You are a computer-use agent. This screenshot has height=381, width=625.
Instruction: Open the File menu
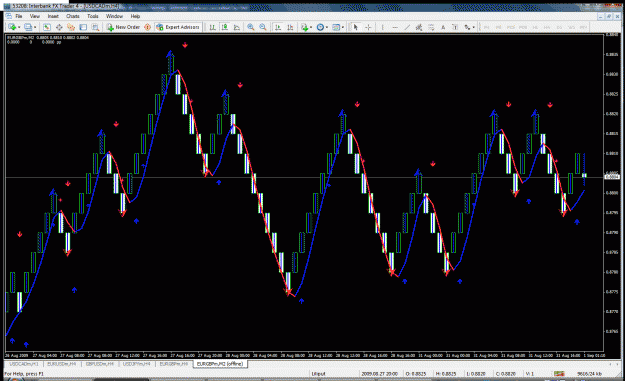pyautogui.click(x=19, y=16)
